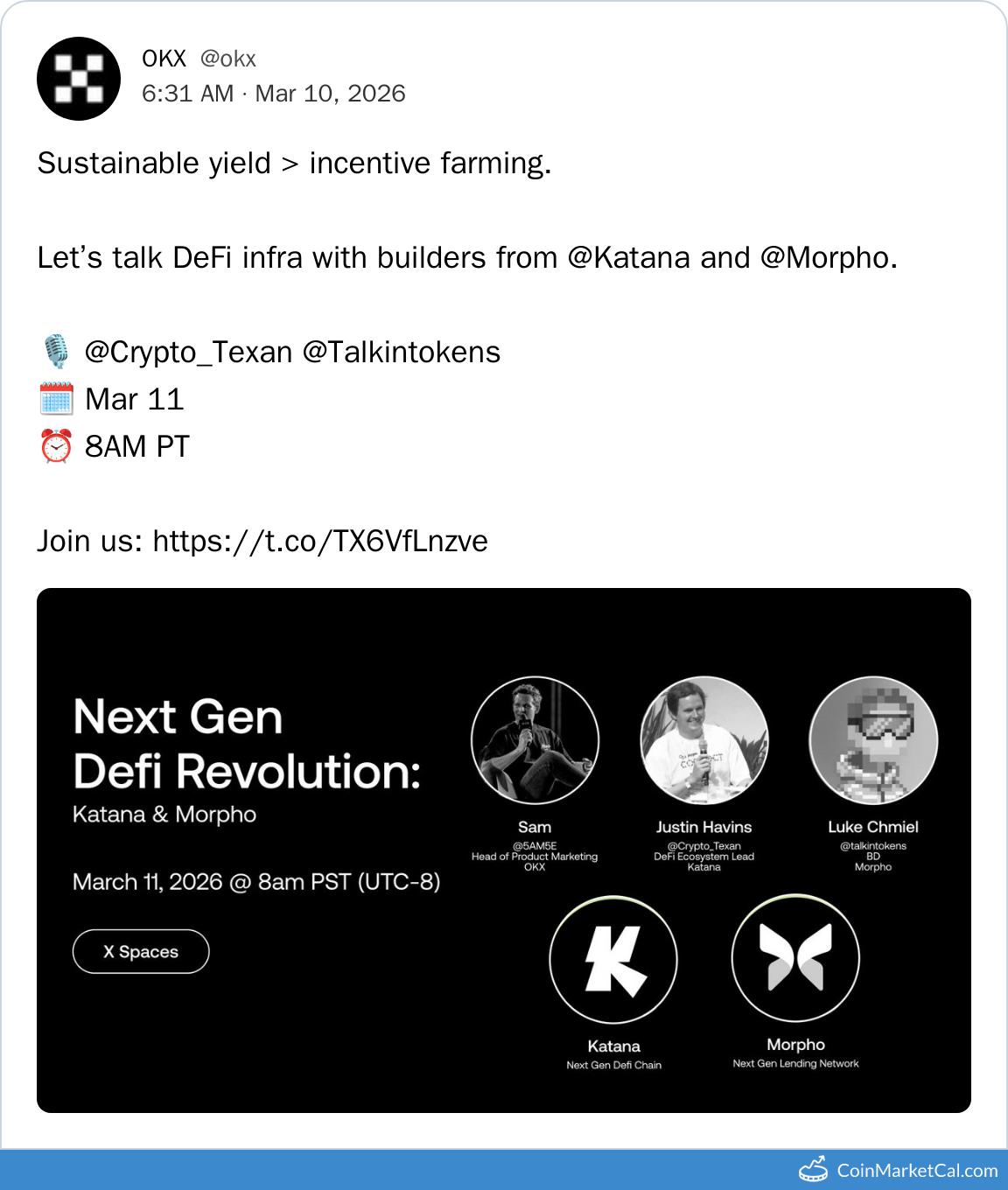Open the CoinMarketCal.com watermark link

(917, 1171)
